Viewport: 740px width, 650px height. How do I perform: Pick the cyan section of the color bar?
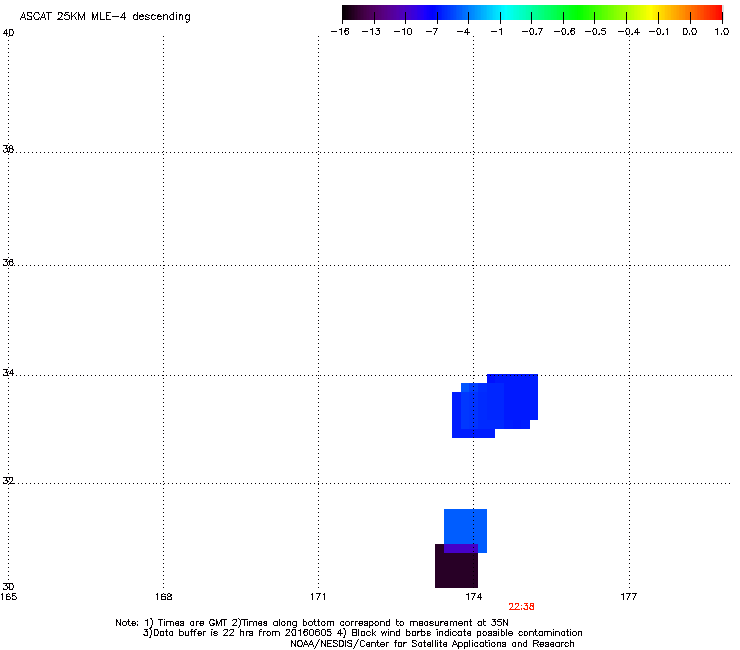(x=507, y=13)
